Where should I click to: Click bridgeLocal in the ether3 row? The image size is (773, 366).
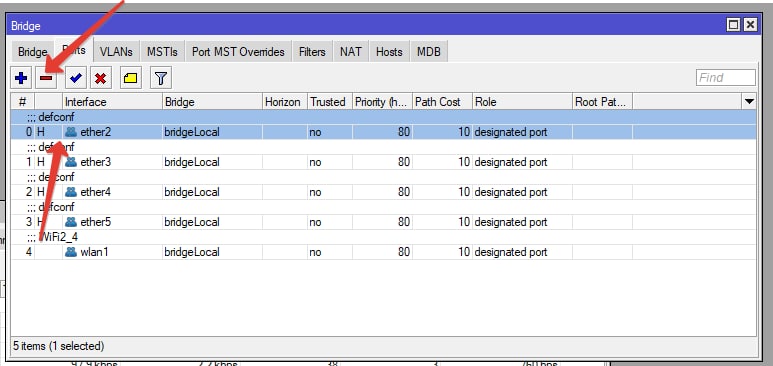click(192, 162)
